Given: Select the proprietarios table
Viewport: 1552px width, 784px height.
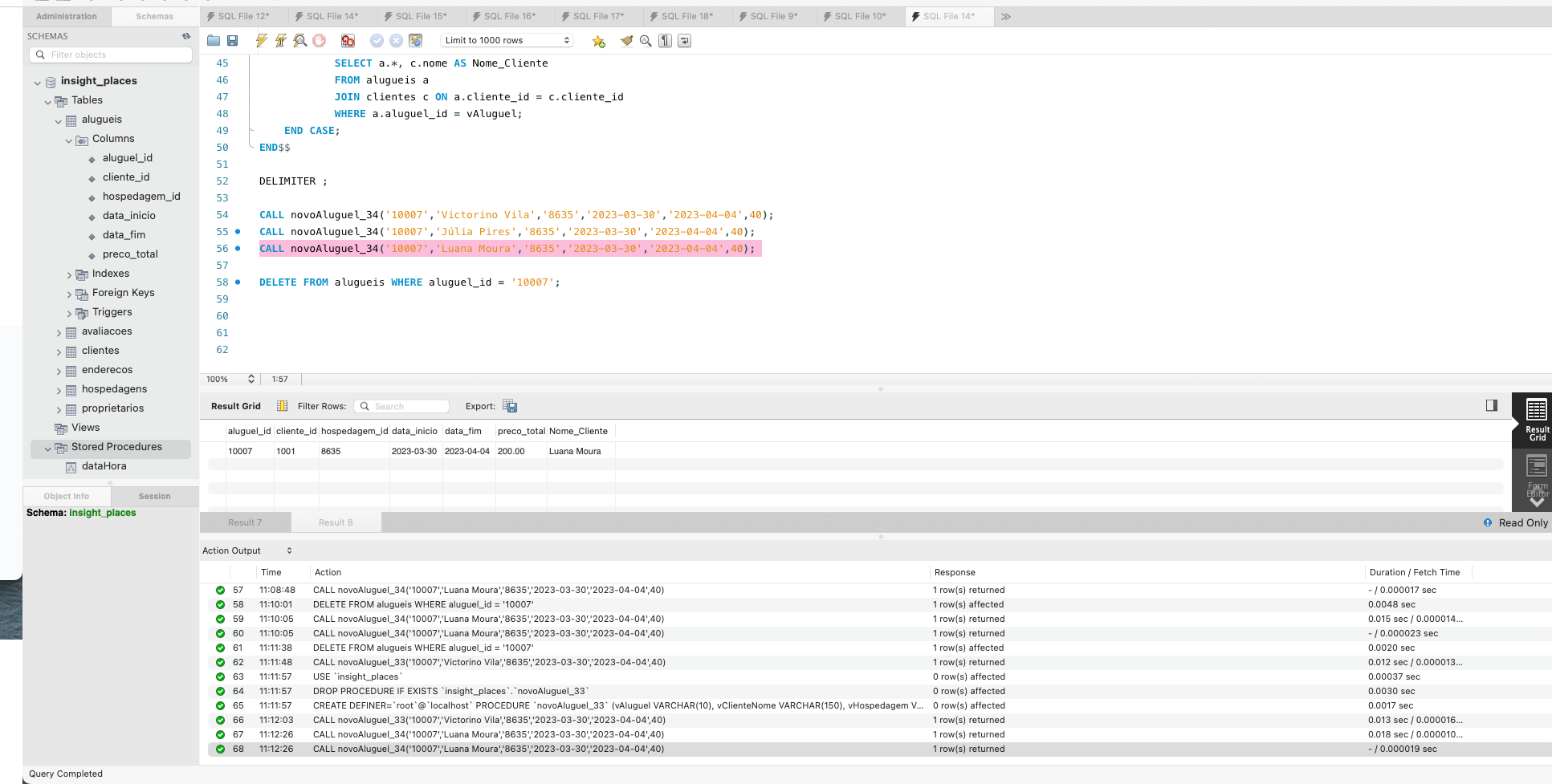Looking at the screenshot, I should pos(112,408).
